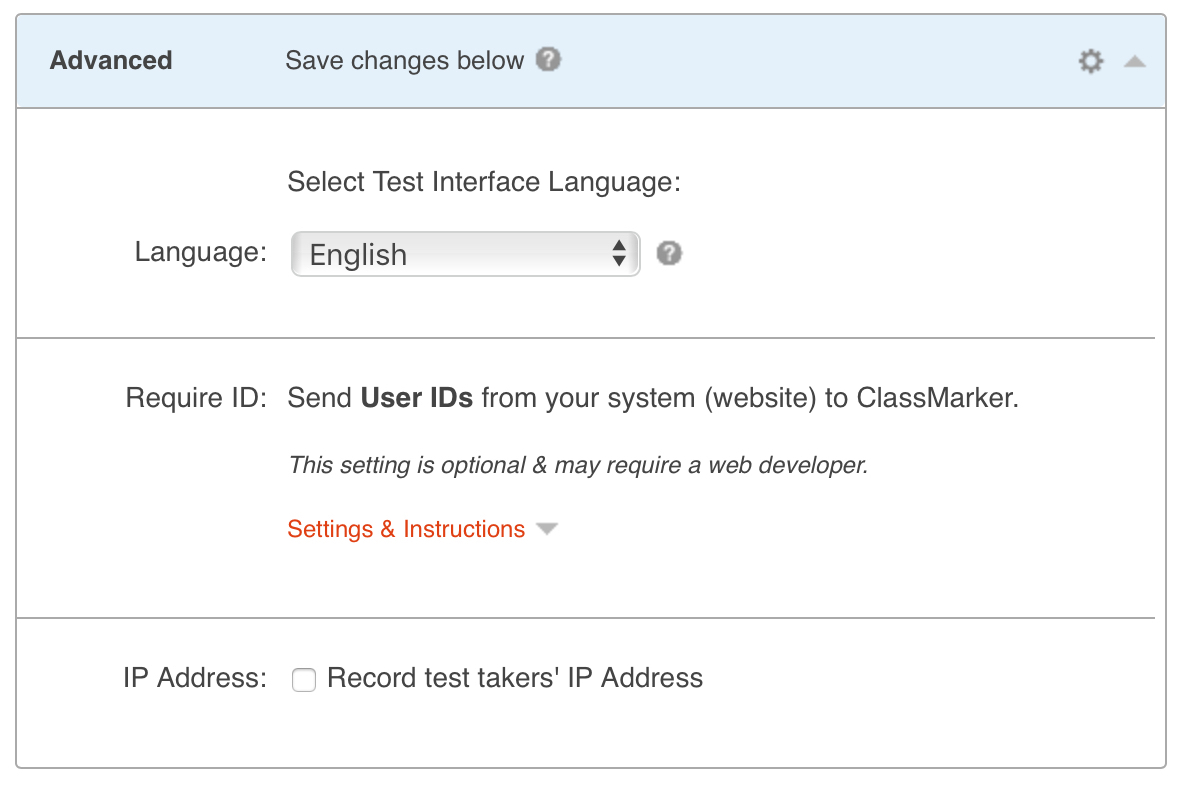Screen dimensions: 1186x798
Task: Expand the triangle beside Settings & Instructions
Action: (x=546, y=529)
